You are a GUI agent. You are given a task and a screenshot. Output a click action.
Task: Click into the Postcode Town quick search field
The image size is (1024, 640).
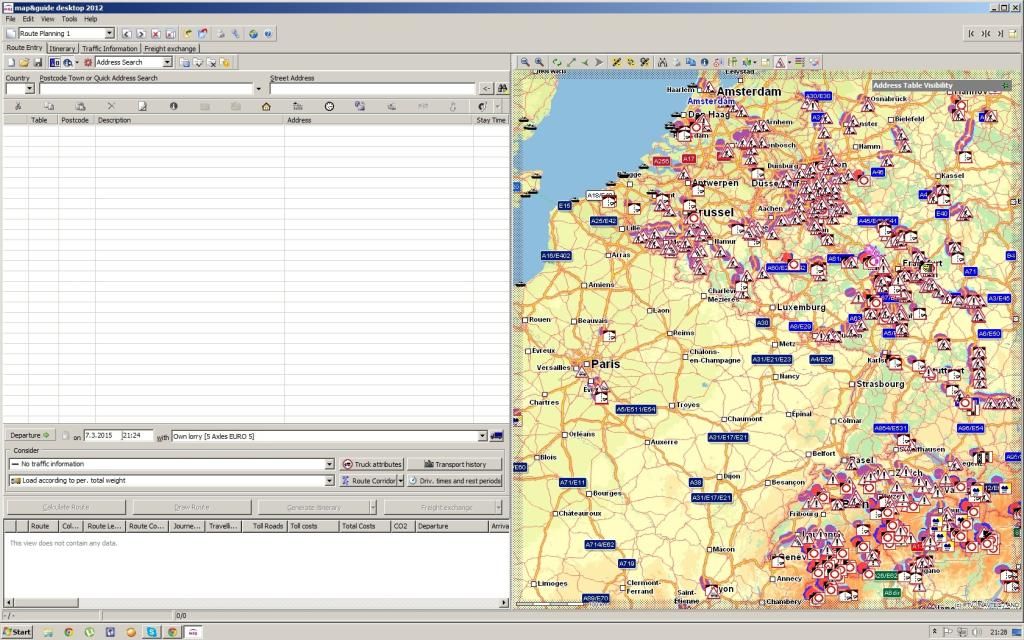tap(146, 88)
